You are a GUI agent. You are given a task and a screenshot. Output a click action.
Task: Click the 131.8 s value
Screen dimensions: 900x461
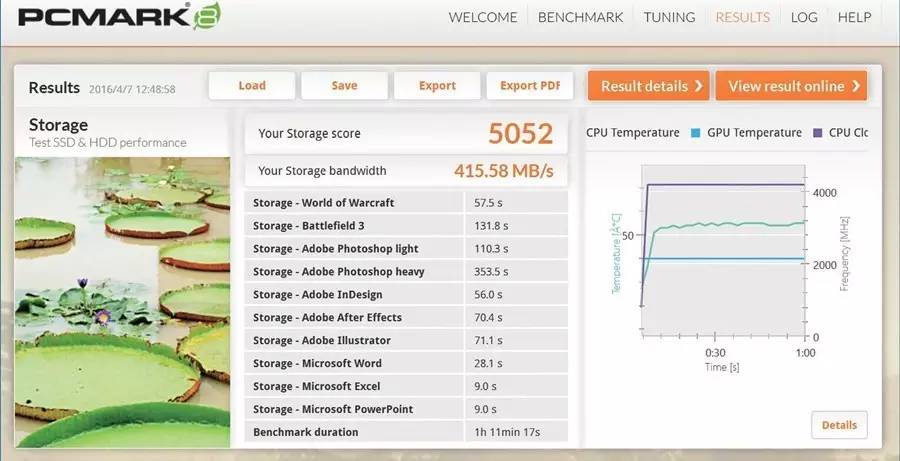[491, 226]
